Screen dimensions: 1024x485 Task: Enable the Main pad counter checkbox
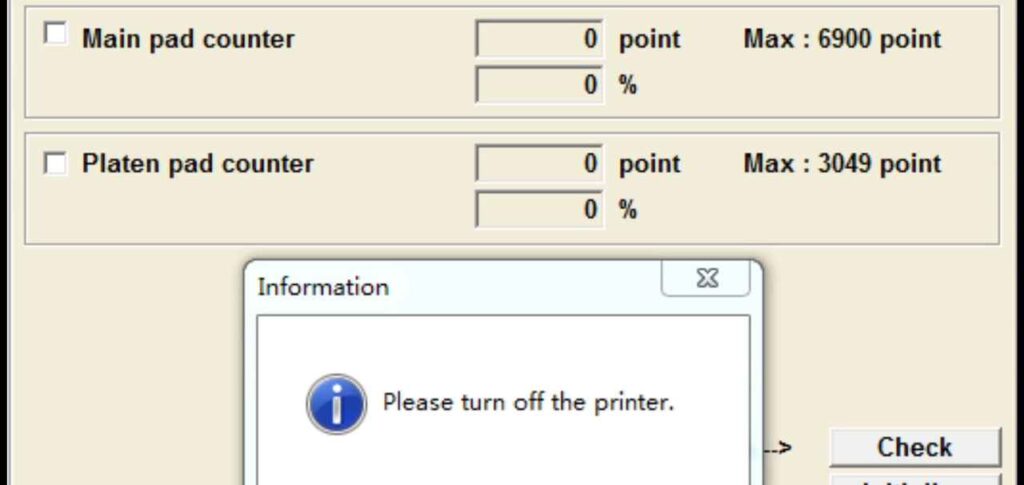[56, 36]
